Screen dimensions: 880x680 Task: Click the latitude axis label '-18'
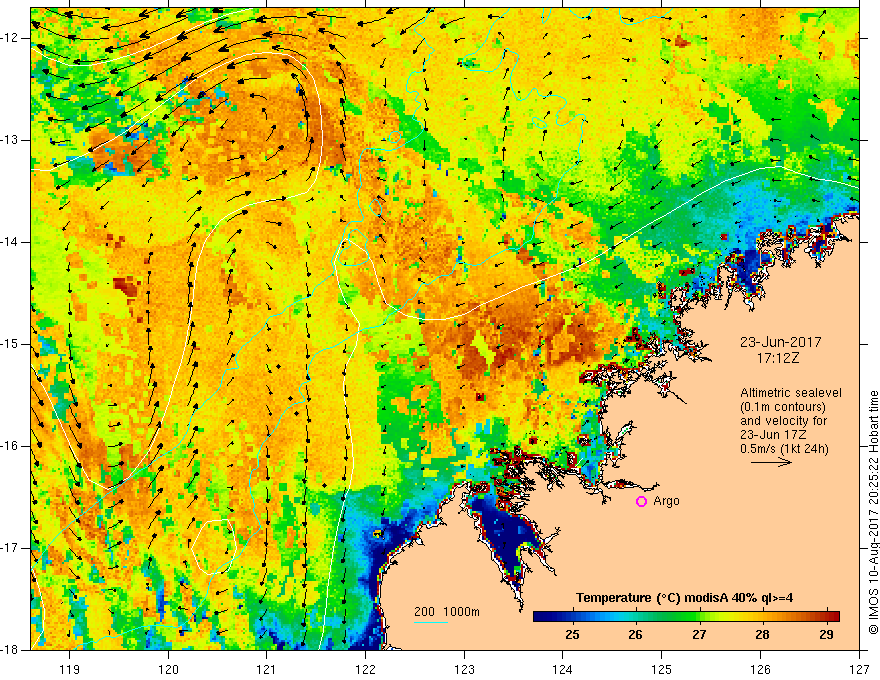pyautogui.click(x=10, y=650)
